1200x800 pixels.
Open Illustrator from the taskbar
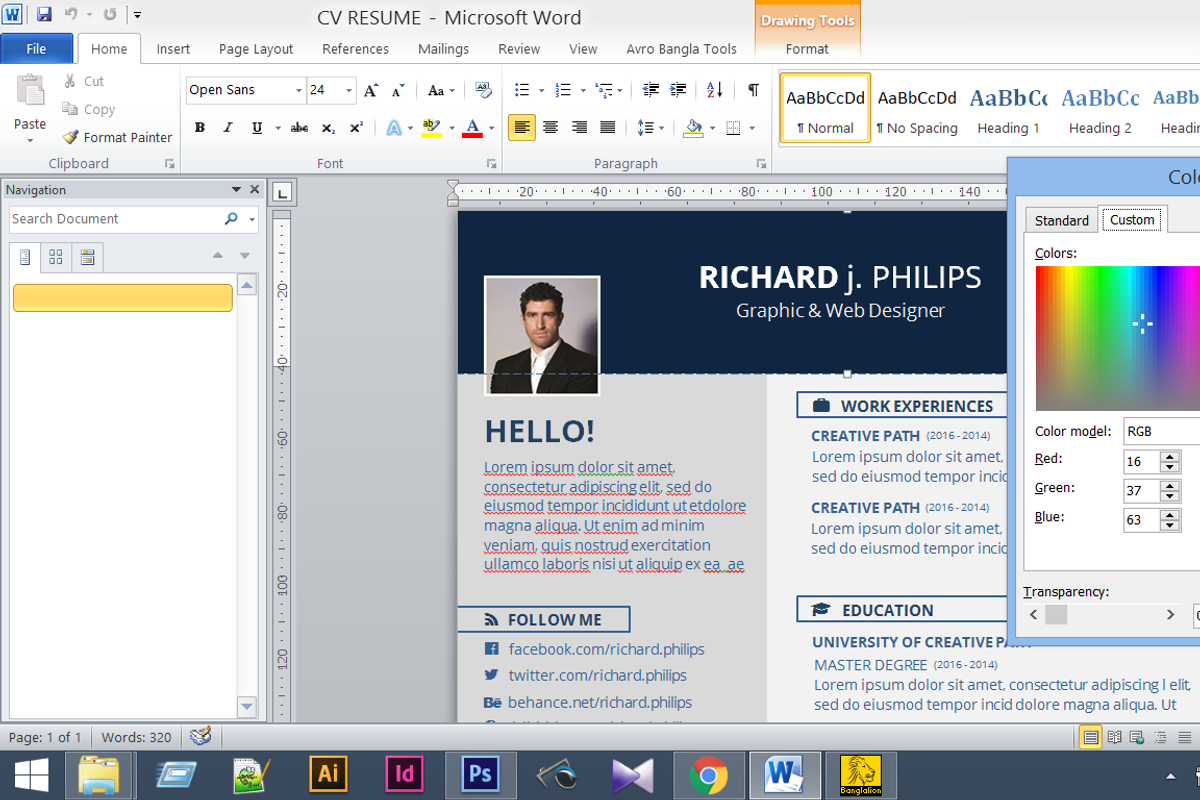point(326,775)
